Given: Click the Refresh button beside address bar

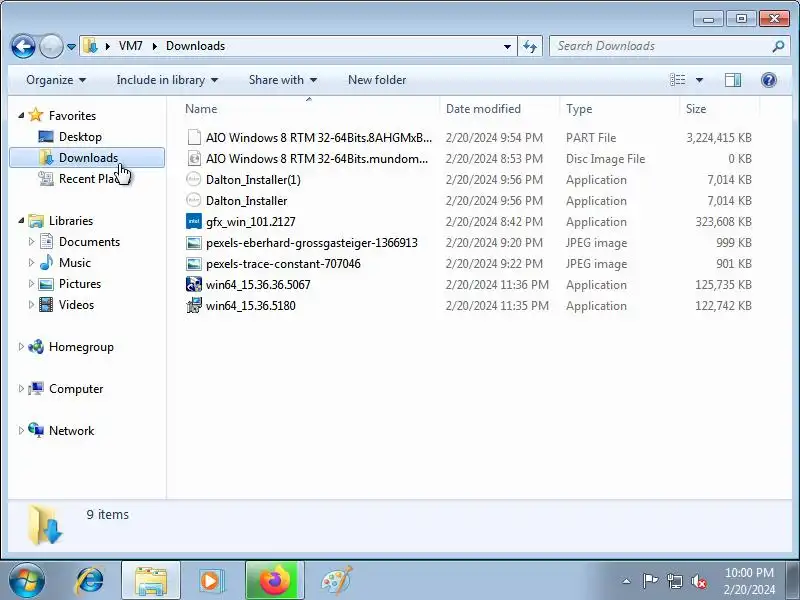Looking at the screenshot, I should pyautogui.click(x=530, y=46).
